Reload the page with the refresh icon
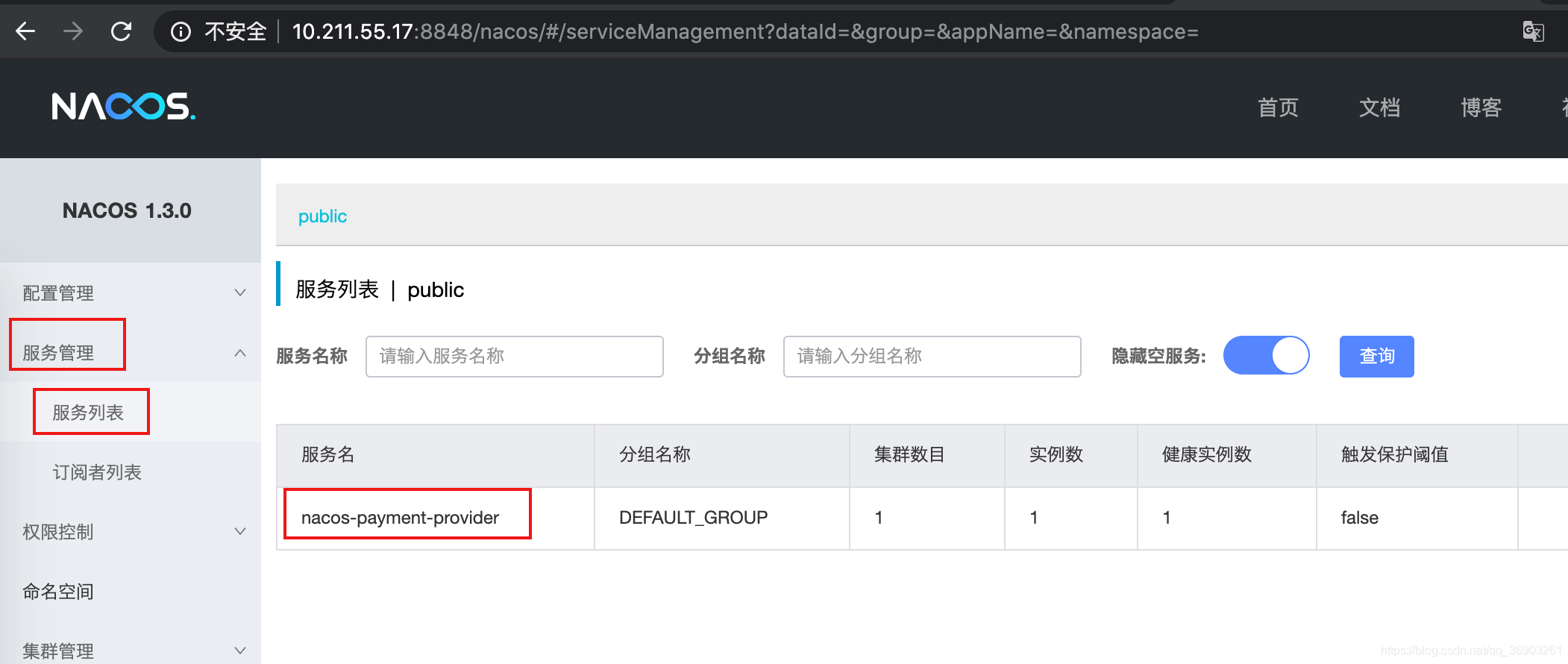This screenshot has height=664, width=1568. coord(121,31)
